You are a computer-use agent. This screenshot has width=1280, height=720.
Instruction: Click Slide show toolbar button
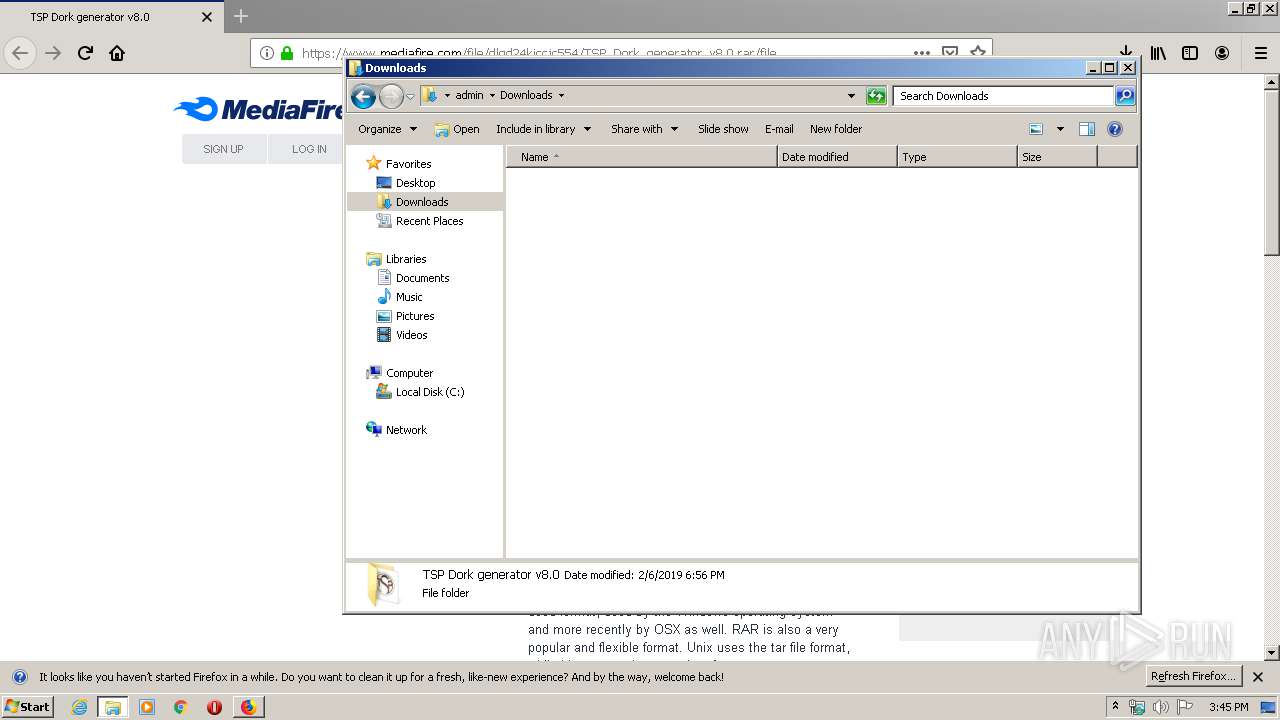point(723,129)
